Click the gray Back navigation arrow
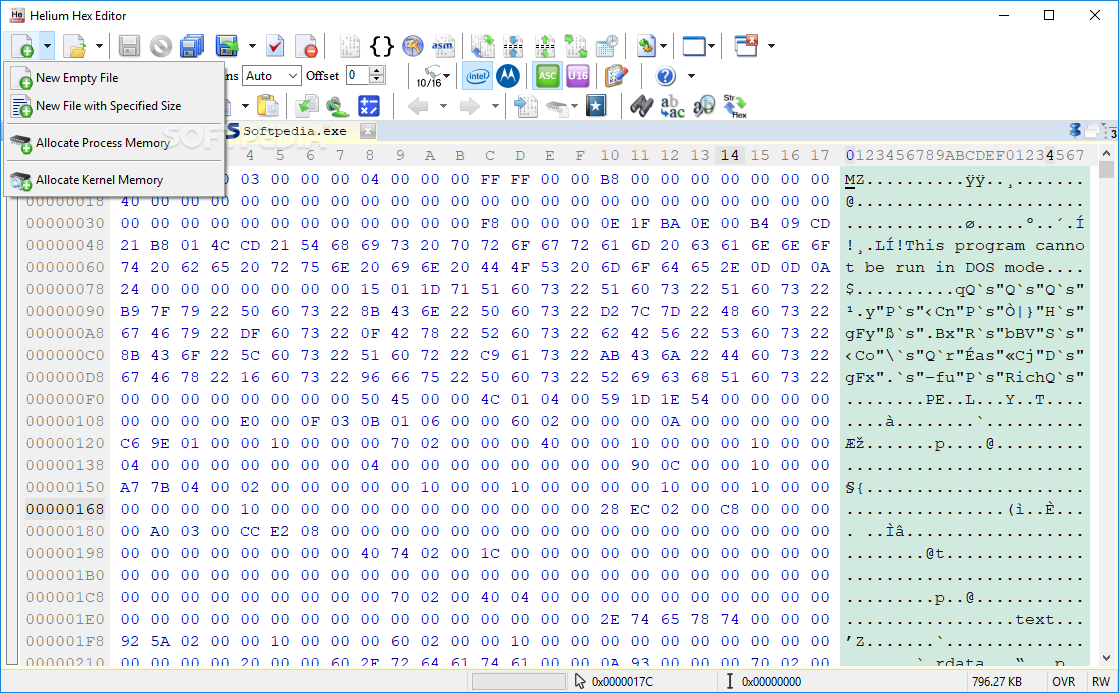This screenshot has width=1119, height=693. [417, 106]
